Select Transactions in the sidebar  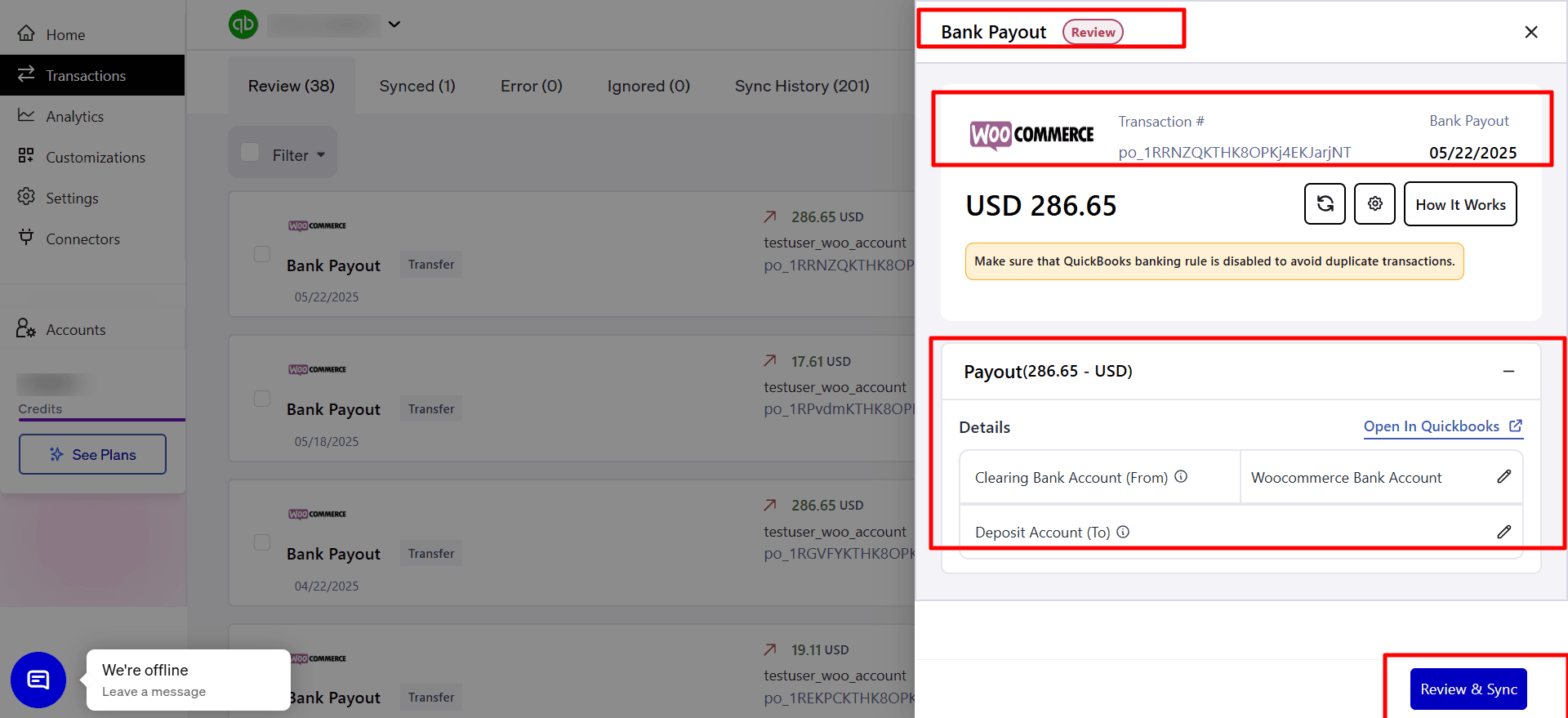tap(92, 75)
